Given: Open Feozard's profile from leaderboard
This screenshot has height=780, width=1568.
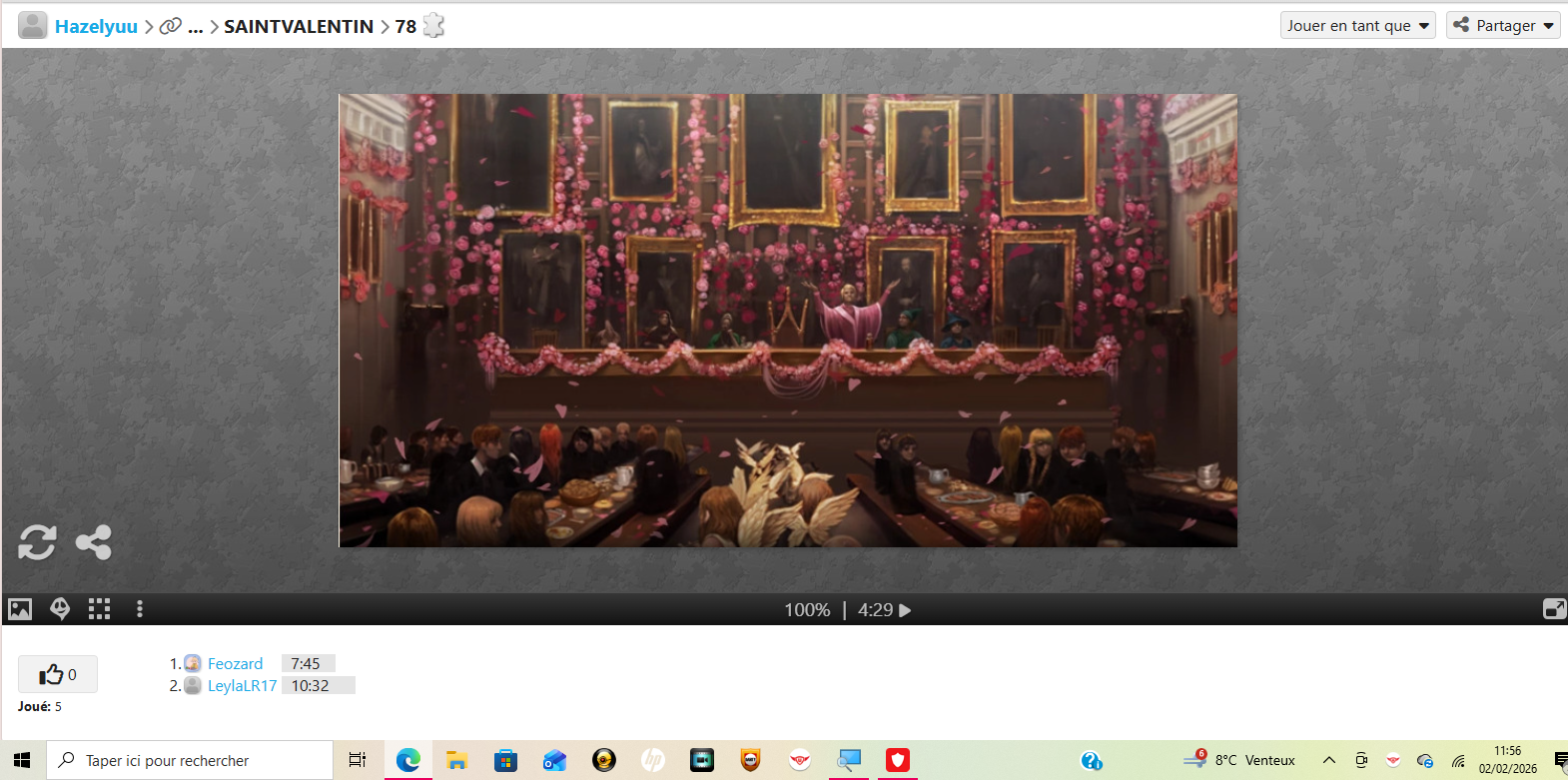Looking at the screenshot, I should click(x=235, y=664).
